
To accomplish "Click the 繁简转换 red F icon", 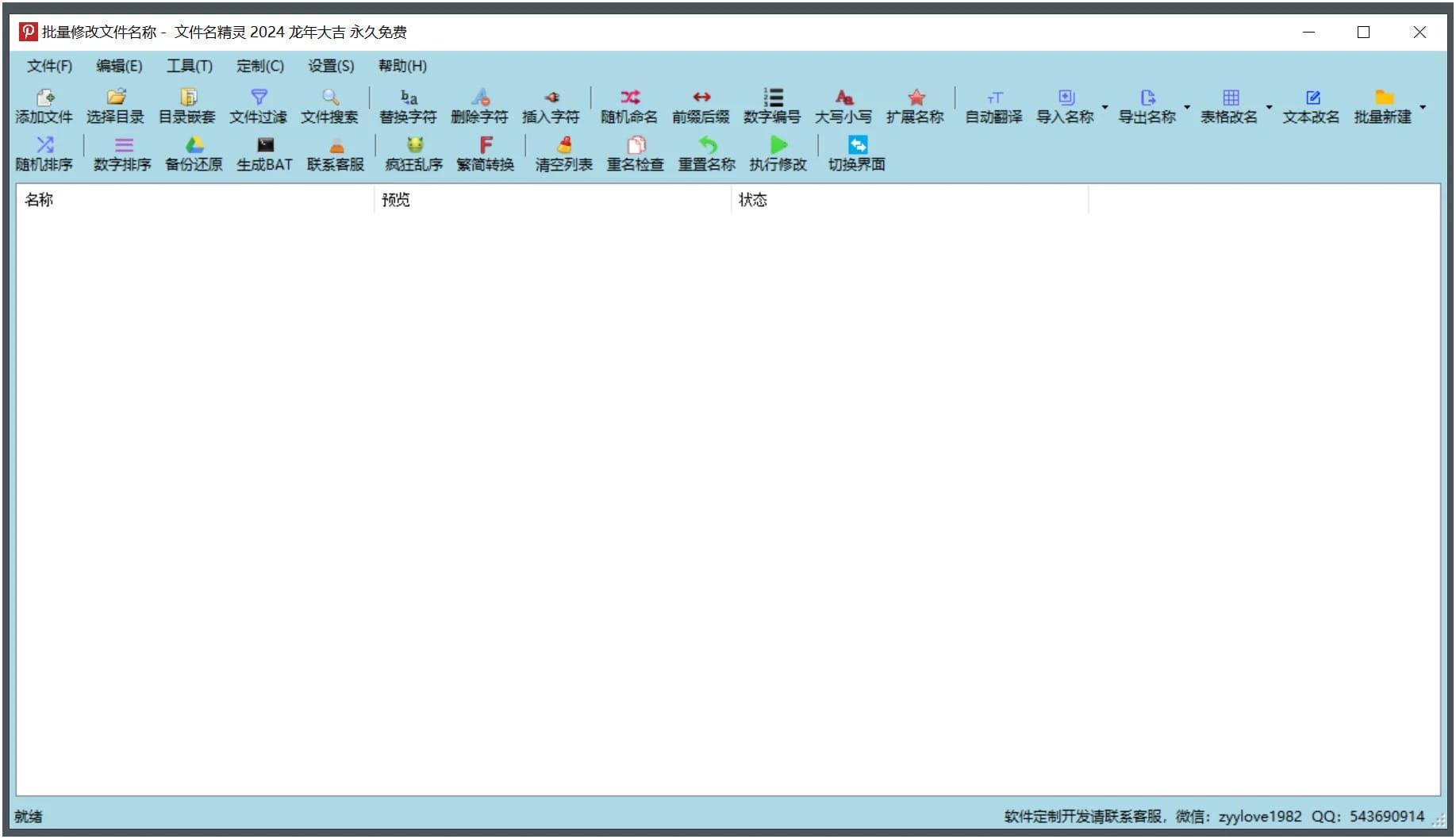I will coord(486,146).
